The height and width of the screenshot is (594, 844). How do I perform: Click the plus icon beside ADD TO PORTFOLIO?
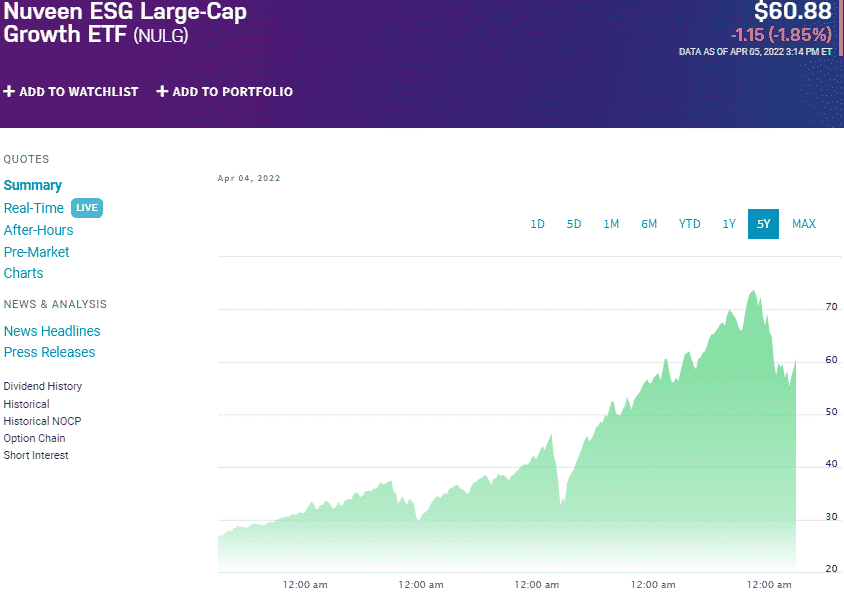click(161, 91)
